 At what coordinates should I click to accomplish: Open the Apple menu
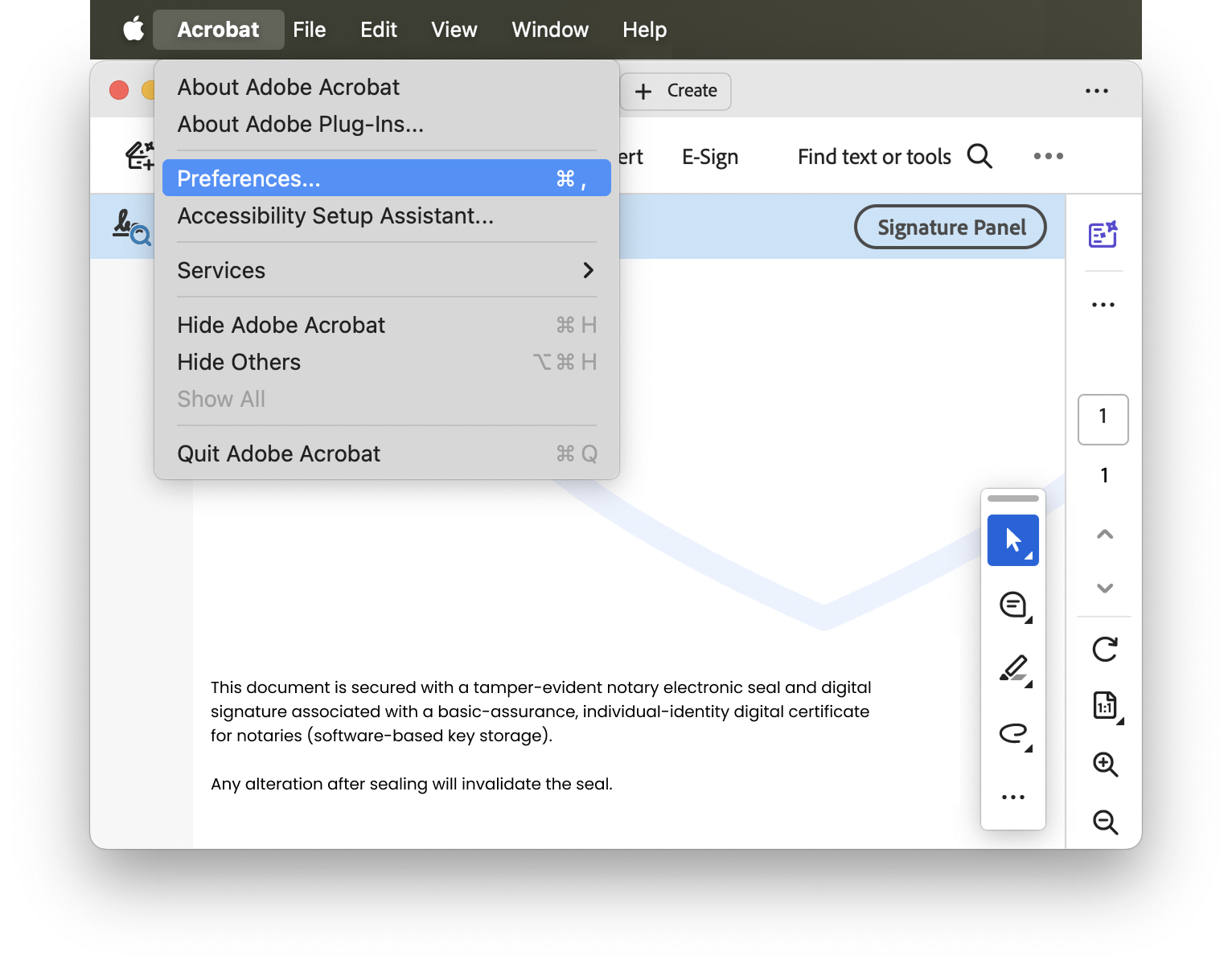[133, 30]
